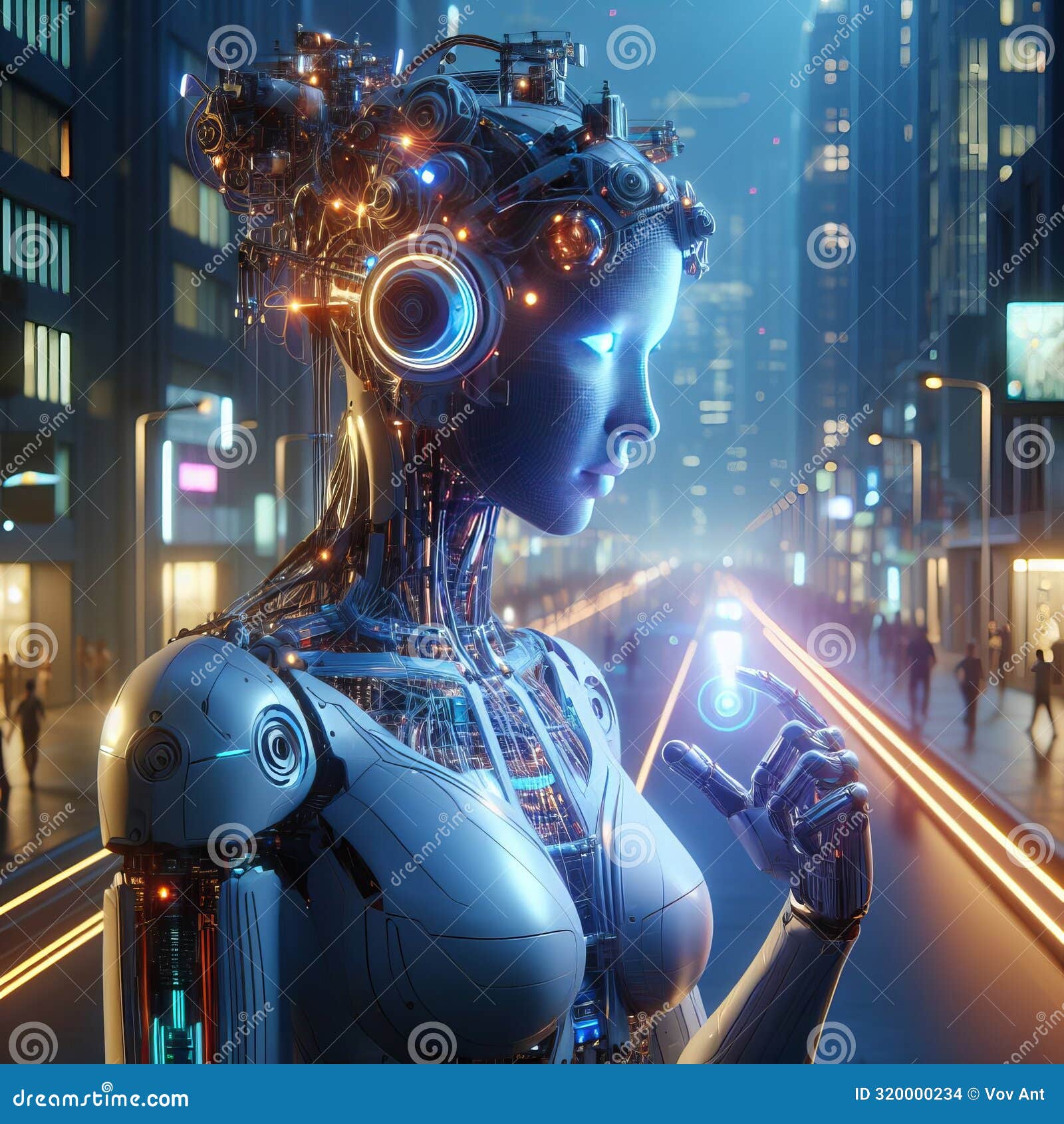Click the spiral watermark near the bottom-right corner
The height and width of the screenshot is (1124, 1064).
831,1044
